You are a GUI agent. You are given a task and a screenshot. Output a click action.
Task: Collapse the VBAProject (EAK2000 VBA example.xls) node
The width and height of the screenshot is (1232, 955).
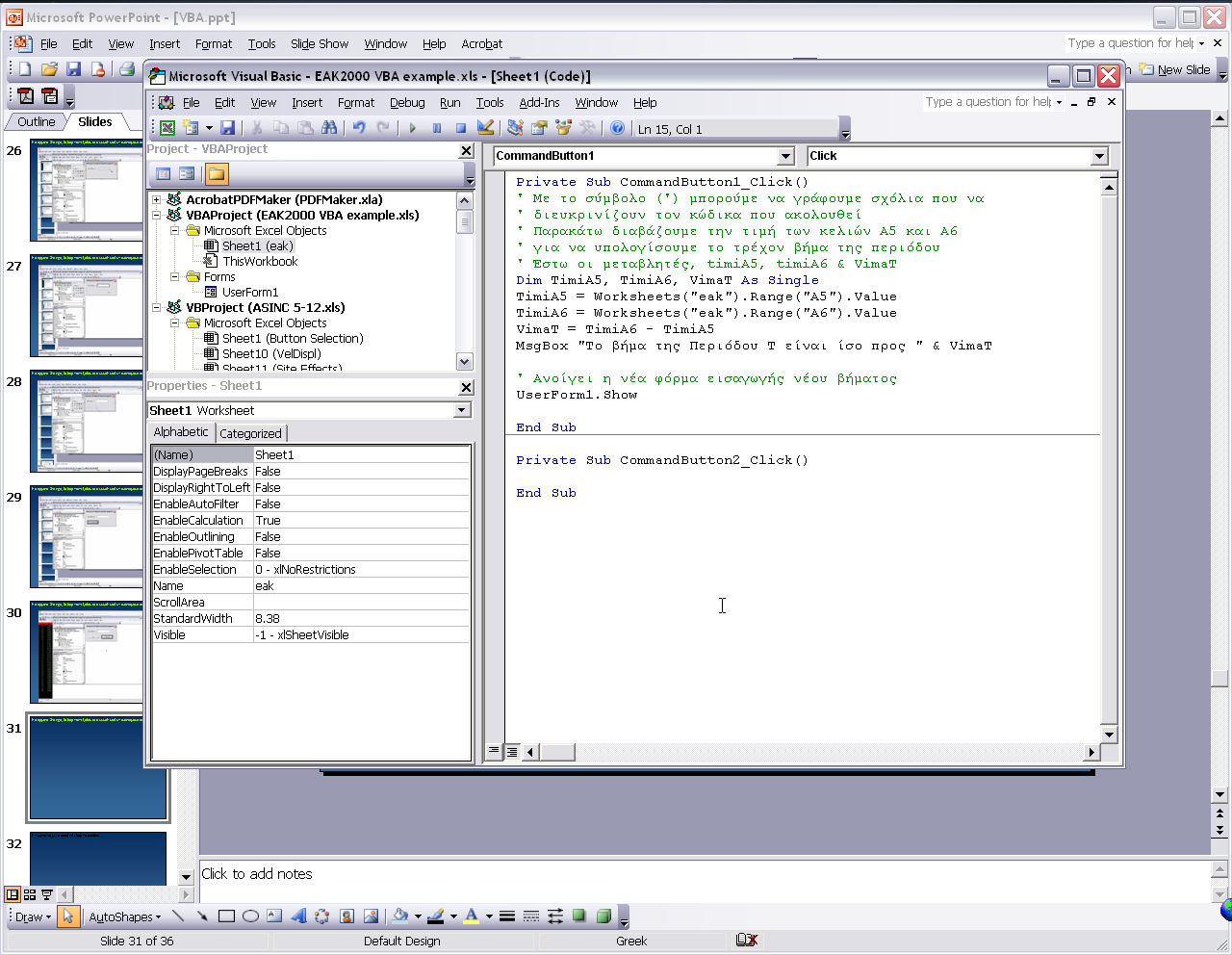(156, 216)
